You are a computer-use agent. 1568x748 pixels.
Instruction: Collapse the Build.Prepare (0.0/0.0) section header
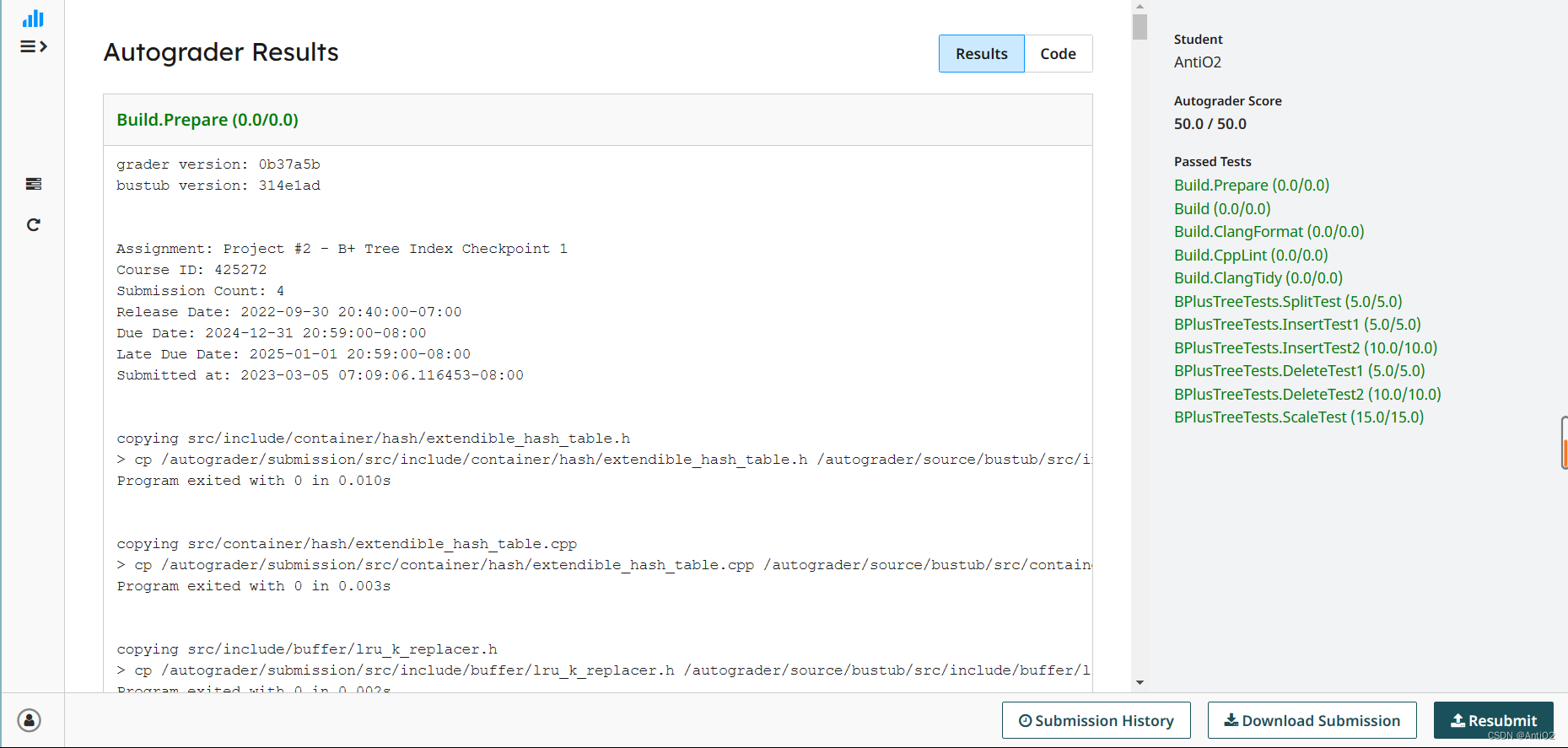[207, 120]
